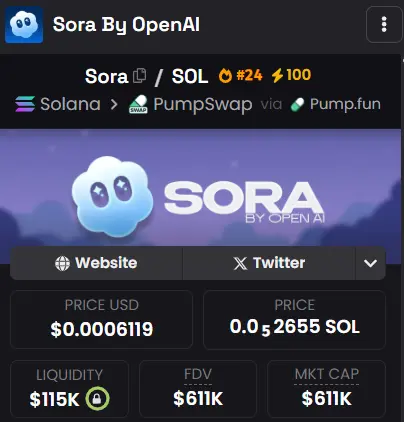The width and height of the screenshot is (404, 422).
Task: Click the PumpSwap label
Action: [x=203, y=105]
